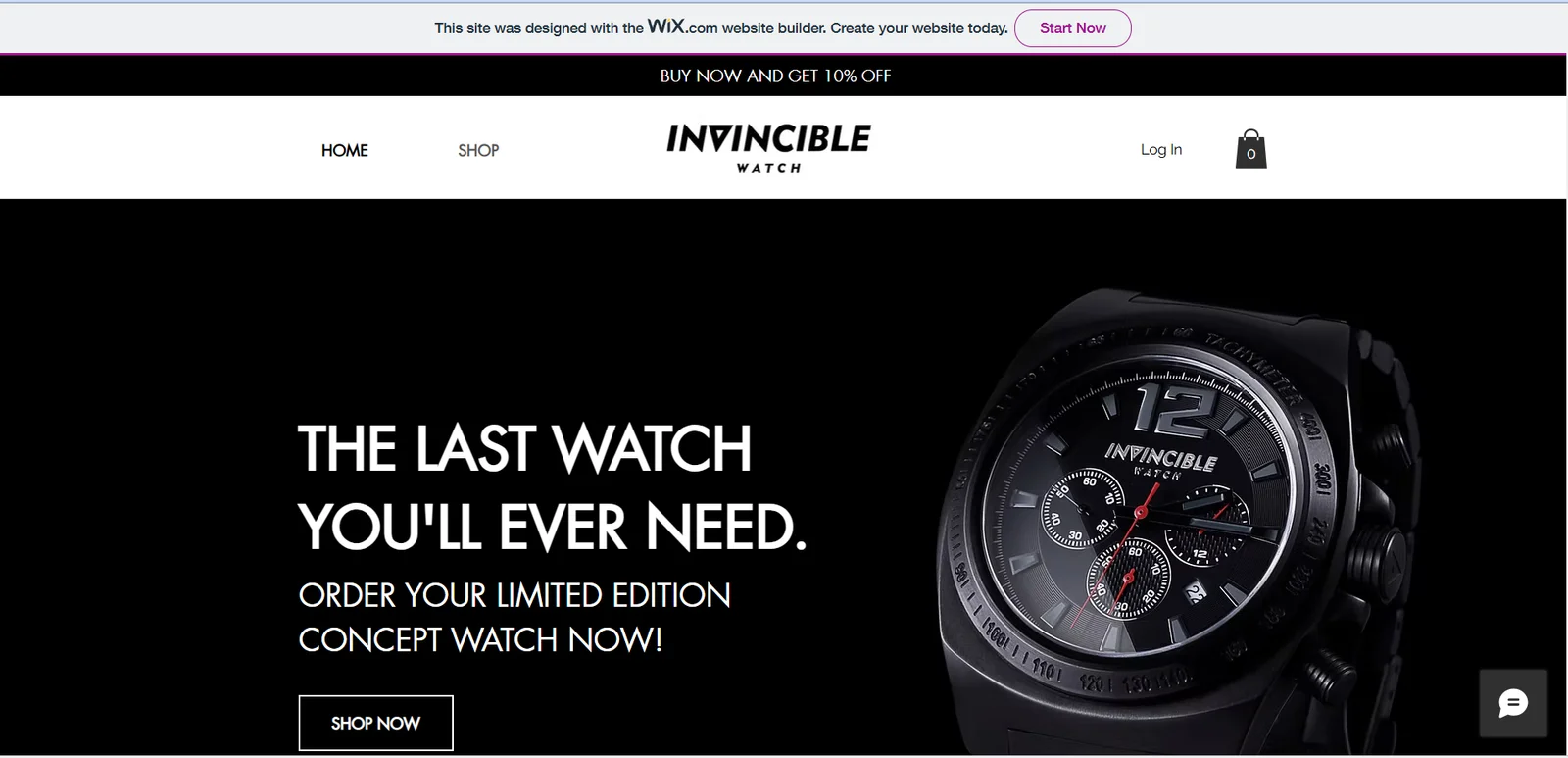This screenshot has height=758, width=1568.
Task: Click the Log In link
Action: pos(1161,149)
